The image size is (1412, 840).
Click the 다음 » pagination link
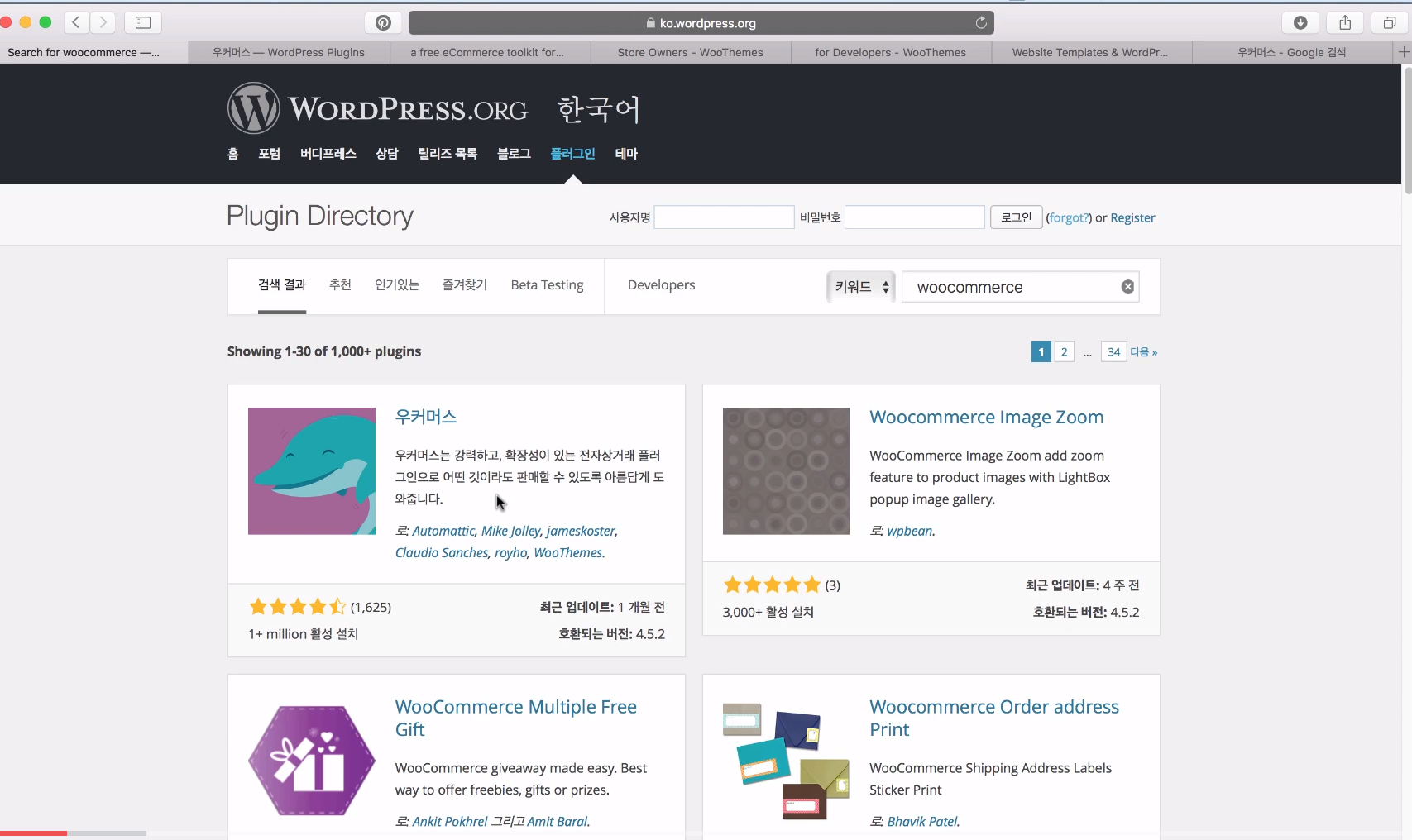click(x=1144, y=352)
